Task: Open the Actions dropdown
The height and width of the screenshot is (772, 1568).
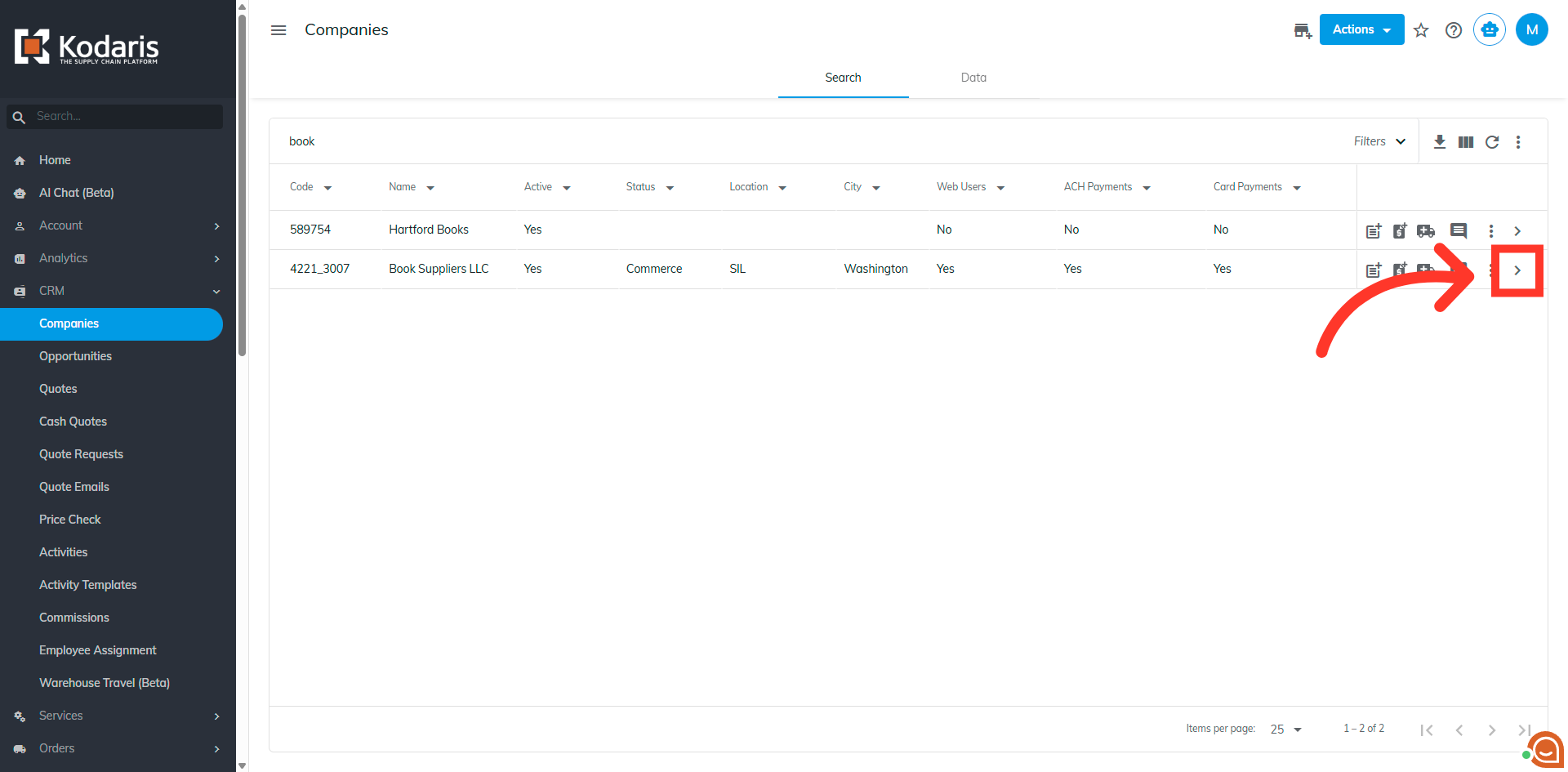Action: tap(1361, 29)
